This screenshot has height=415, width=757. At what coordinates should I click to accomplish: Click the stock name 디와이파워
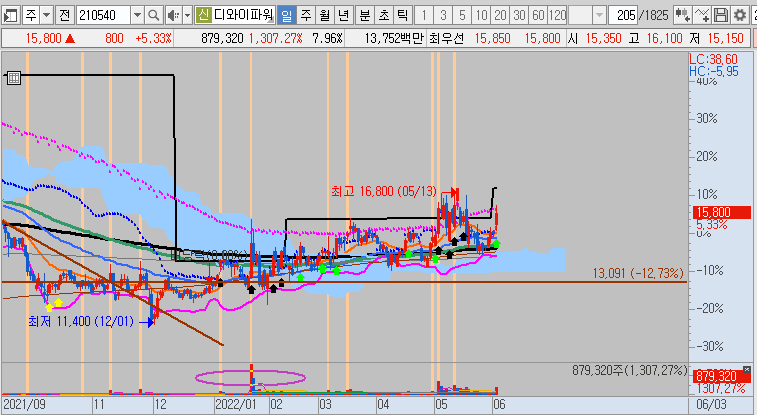244,15
